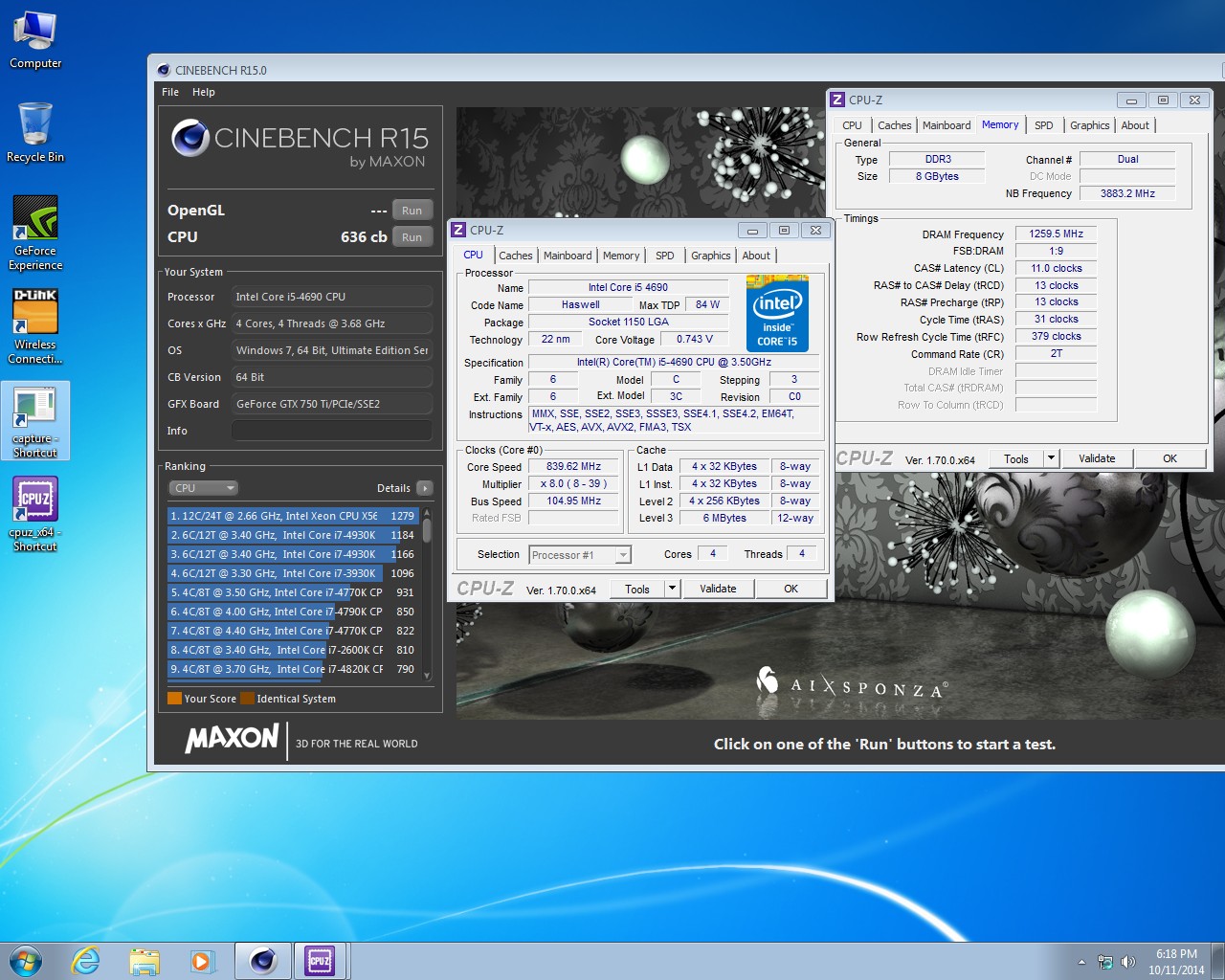
Task: Select ranking row Core i7-3930K 1096
Action: [x=293, y=573]
